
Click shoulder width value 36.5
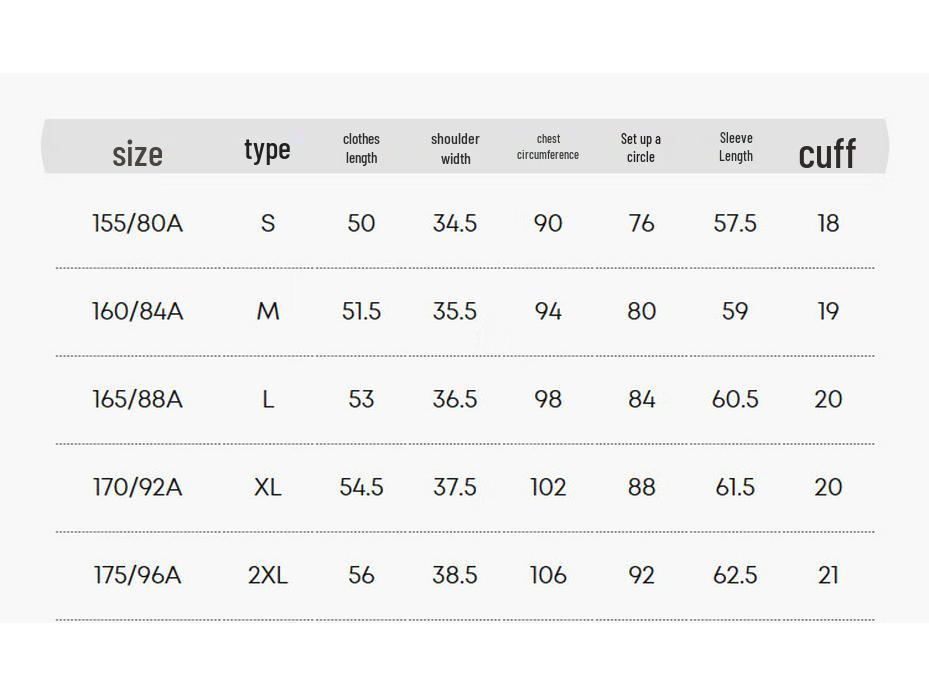point(455,399)
